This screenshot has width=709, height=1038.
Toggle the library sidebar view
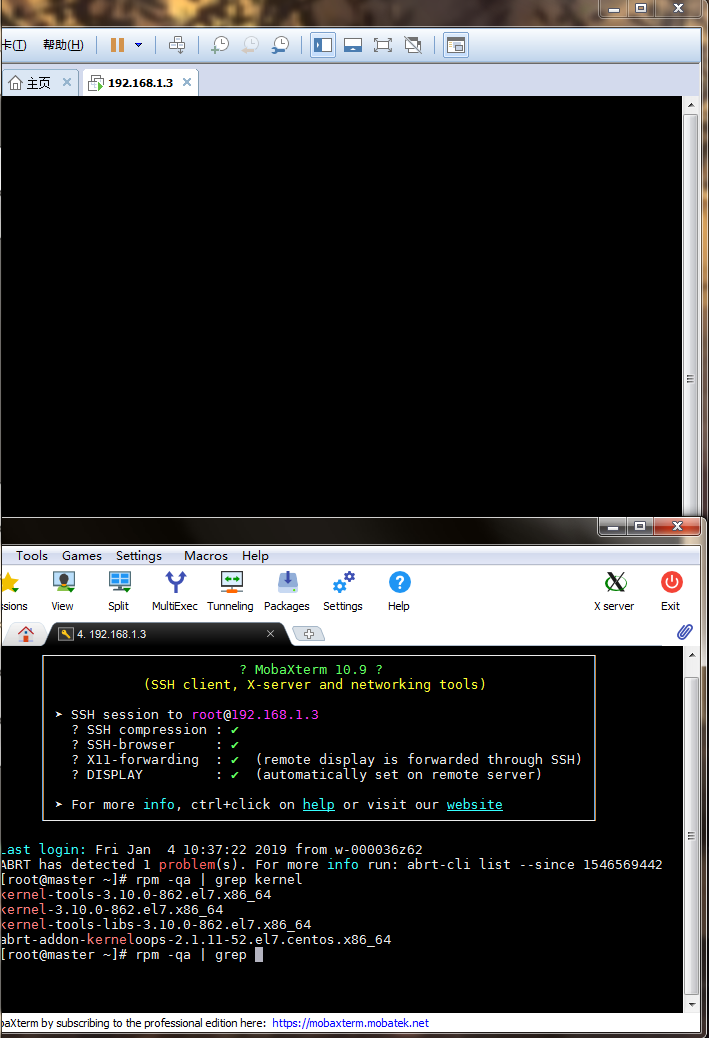tap(322, 45)
